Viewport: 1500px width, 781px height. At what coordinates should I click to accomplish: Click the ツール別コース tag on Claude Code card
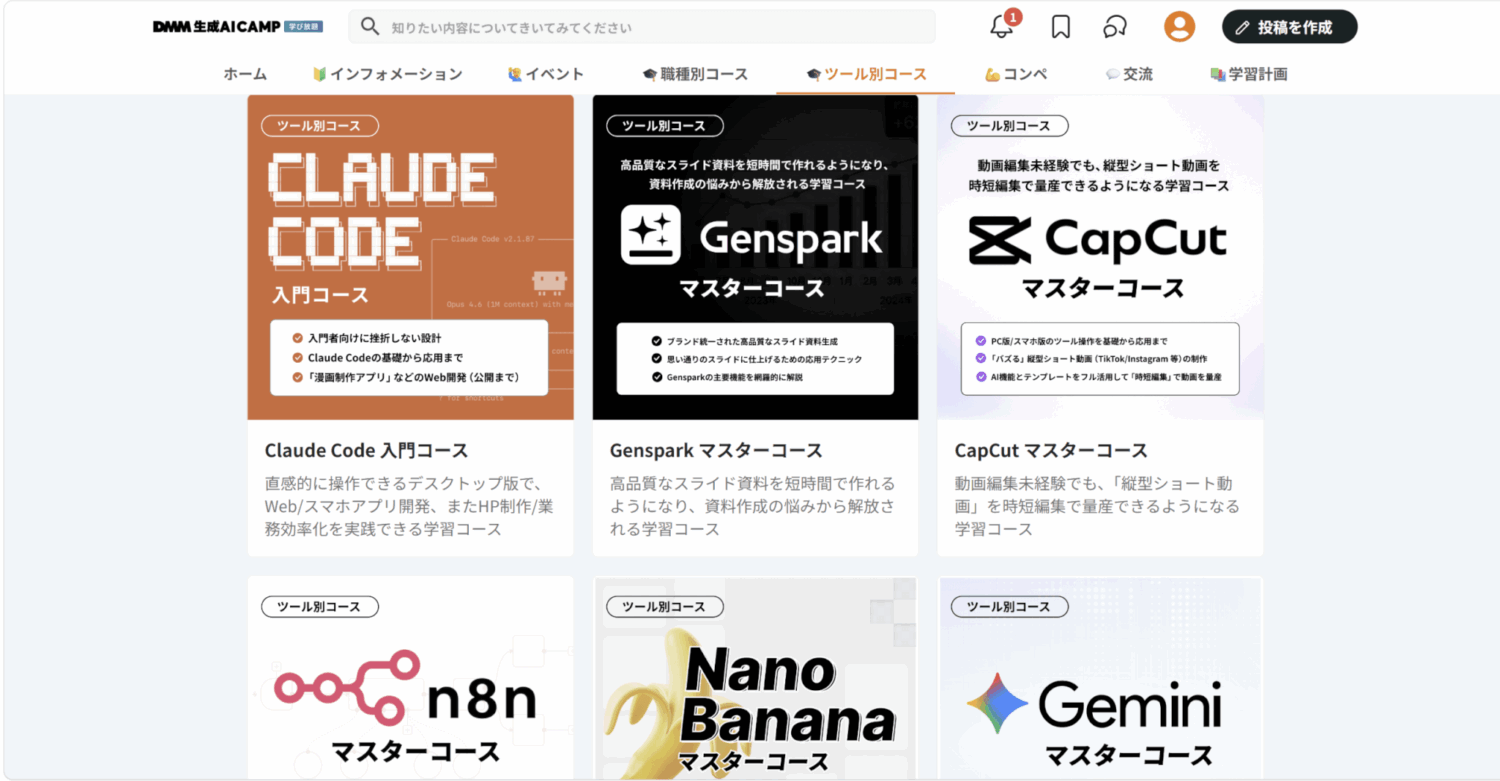click(x=320, y=126)
